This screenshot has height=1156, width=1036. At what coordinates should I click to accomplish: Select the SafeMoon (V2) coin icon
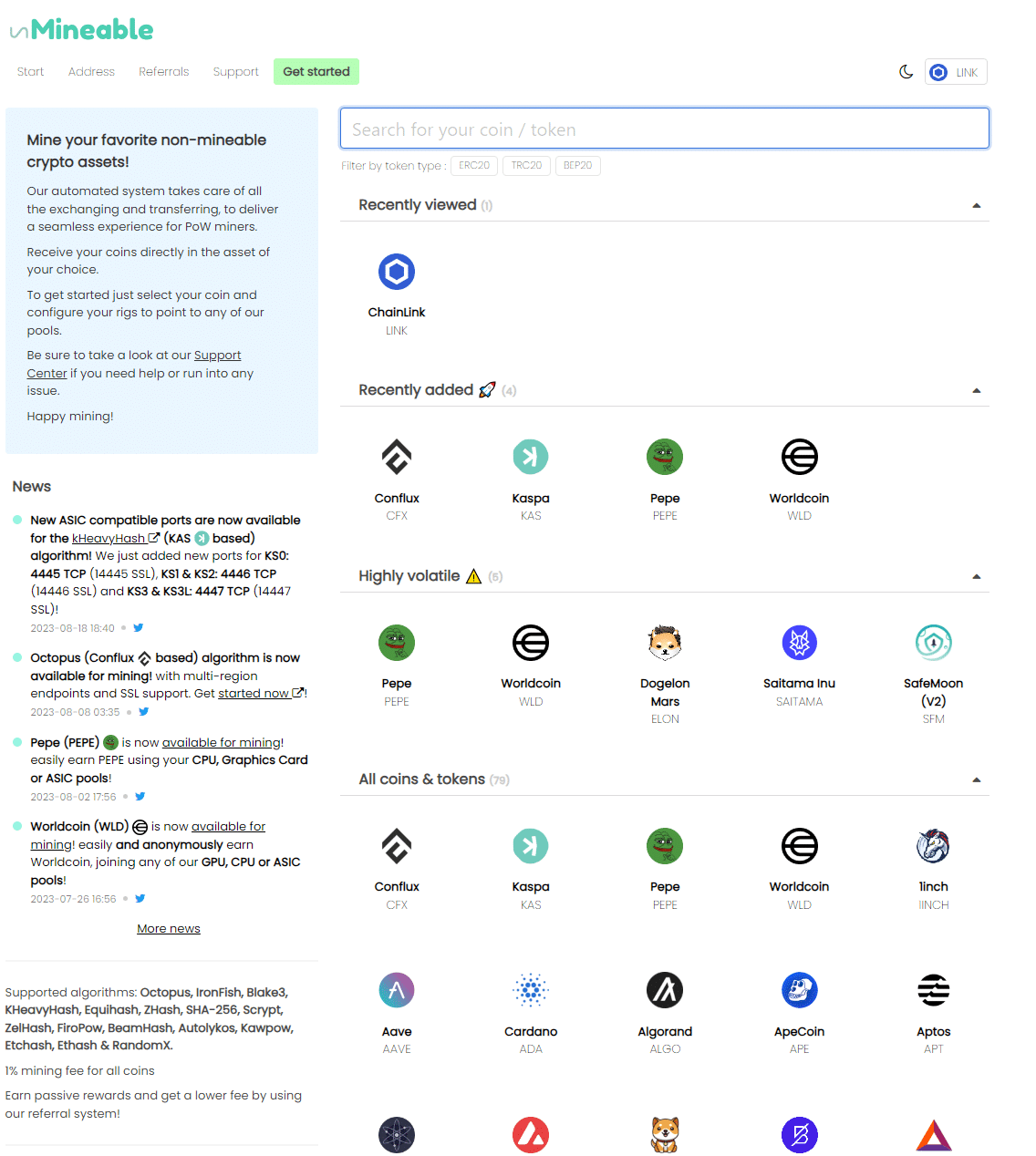[934, 643]
